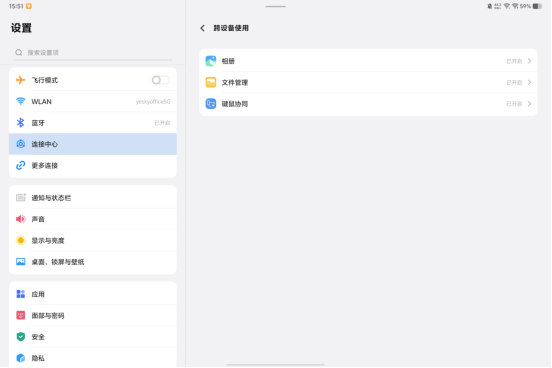Click the 已开启 status for 相册
The height and width of the screenshot is (368, 552).
pyautogui.click(x=514, y=61)
